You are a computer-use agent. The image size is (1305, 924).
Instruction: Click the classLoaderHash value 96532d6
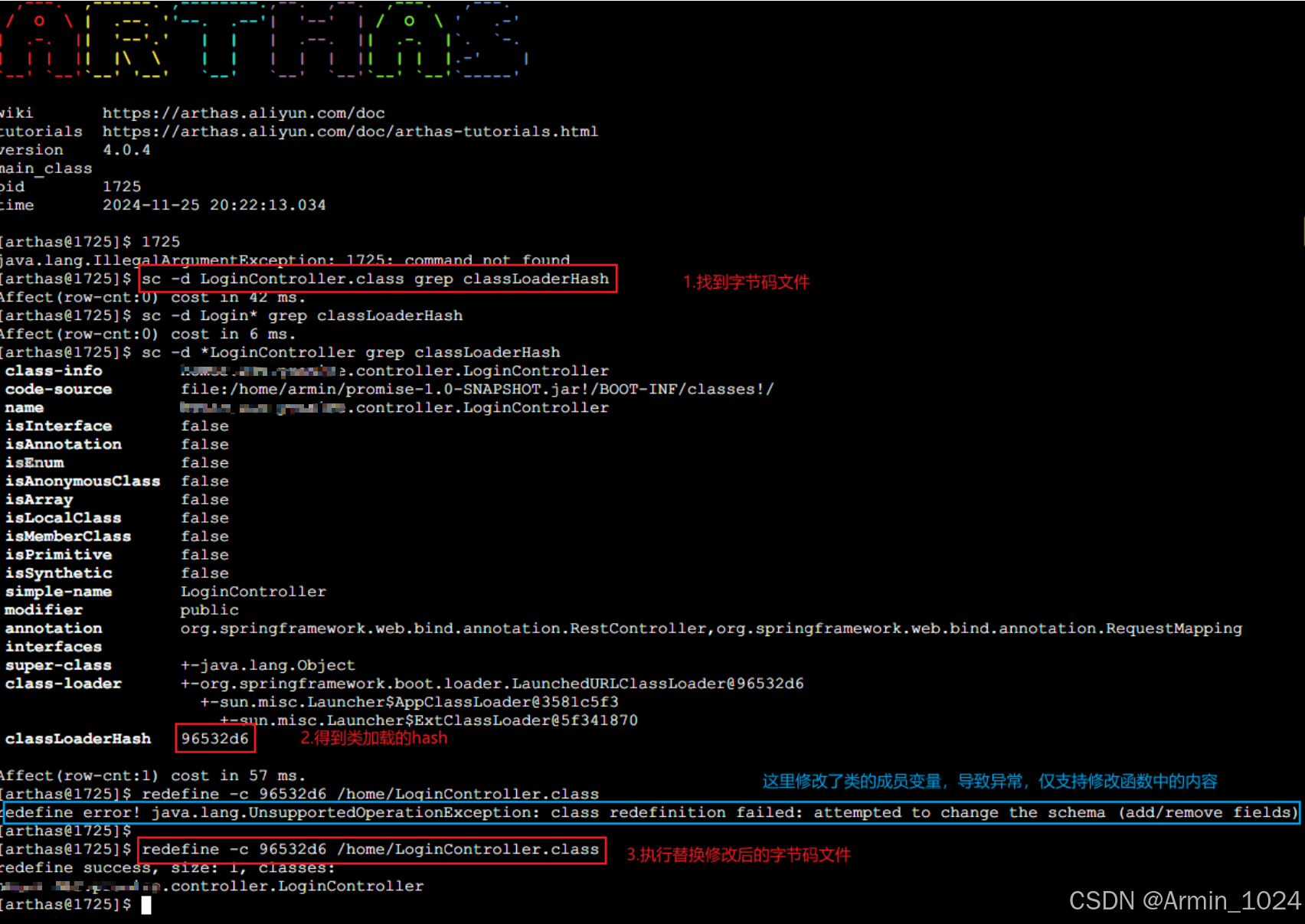point(215,739)
